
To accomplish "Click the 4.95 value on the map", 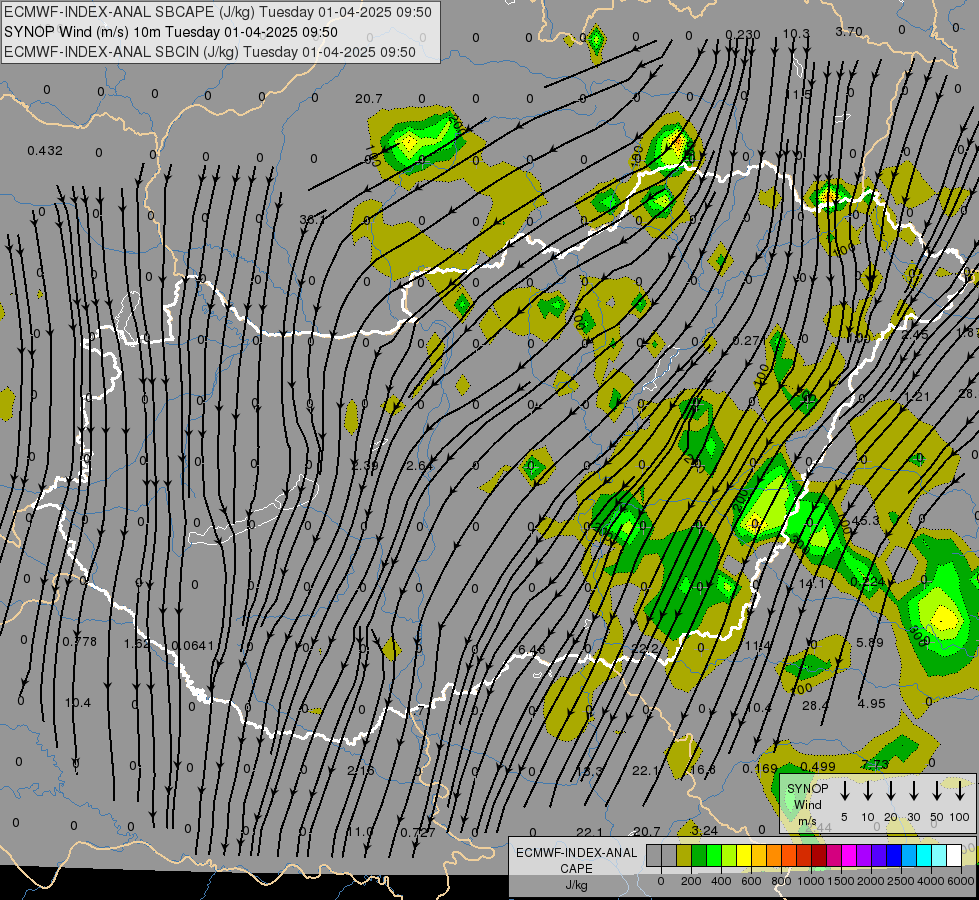I will coord(872,703).
